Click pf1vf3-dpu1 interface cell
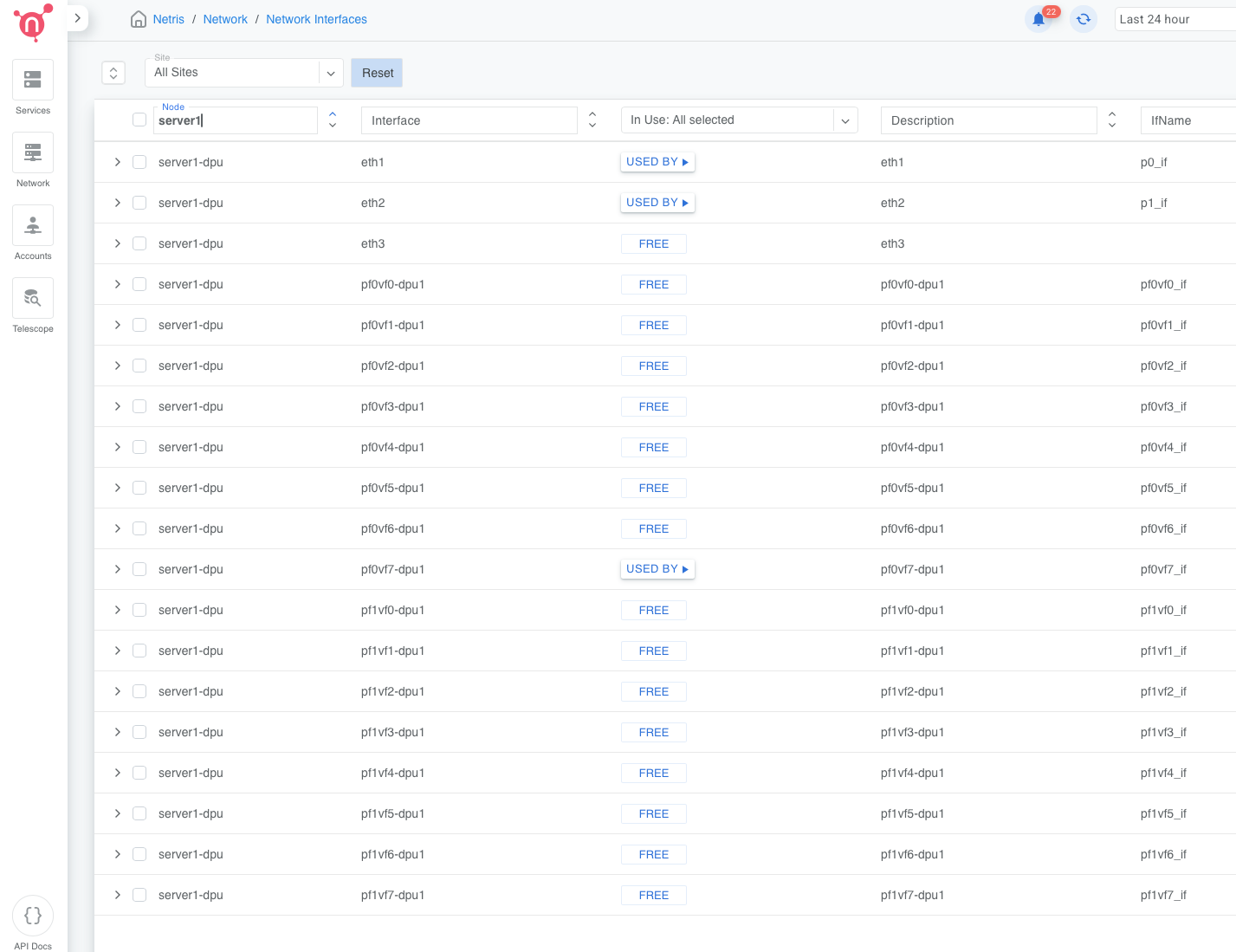The image size is (1236, 952). click(x=393, y=732)
